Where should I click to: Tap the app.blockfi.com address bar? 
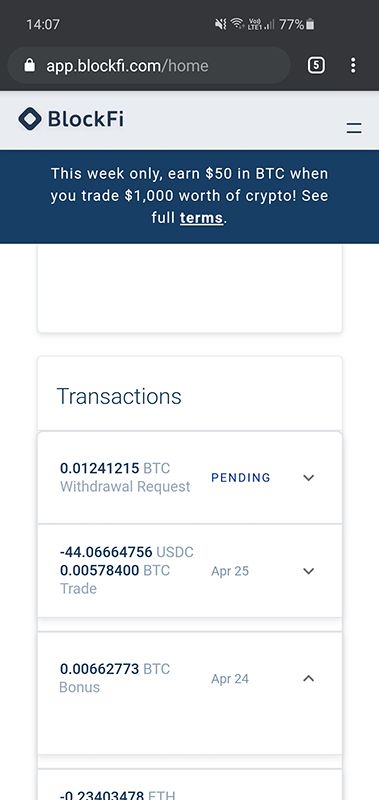[x=149, y=65]
